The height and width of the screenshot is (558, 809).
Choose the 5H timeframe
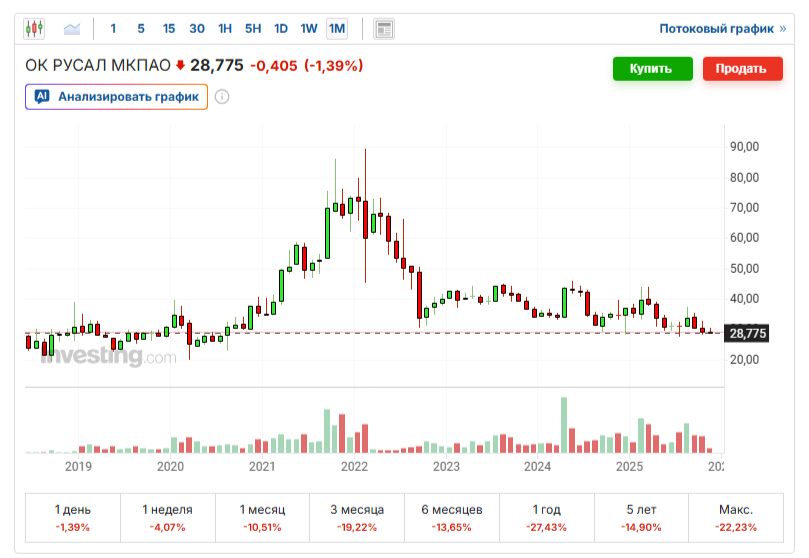253,28
